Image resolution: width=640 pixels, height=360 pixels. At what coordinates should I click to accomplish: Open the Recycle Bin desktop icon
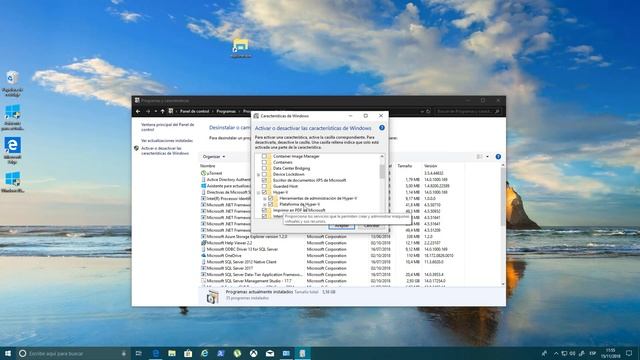click(13, 84)
